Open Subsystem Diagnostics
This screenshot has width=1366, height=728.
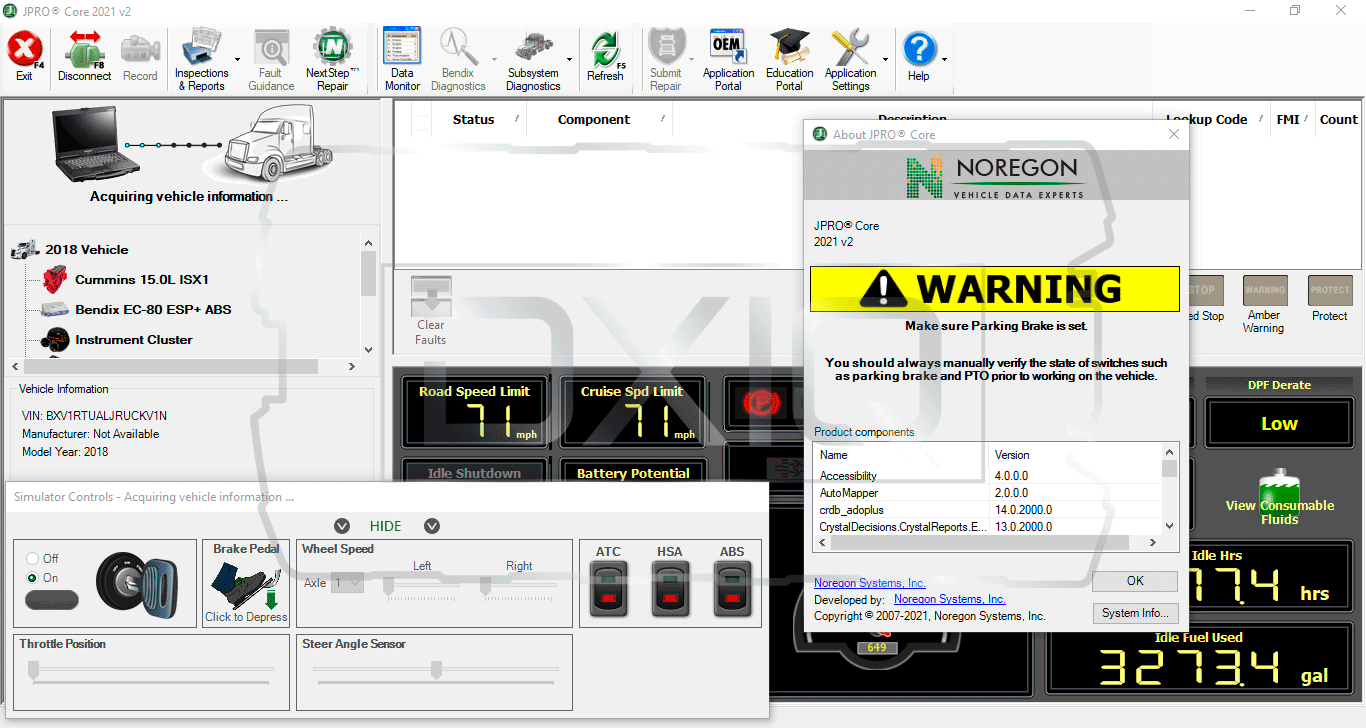[x=533, y=61]
